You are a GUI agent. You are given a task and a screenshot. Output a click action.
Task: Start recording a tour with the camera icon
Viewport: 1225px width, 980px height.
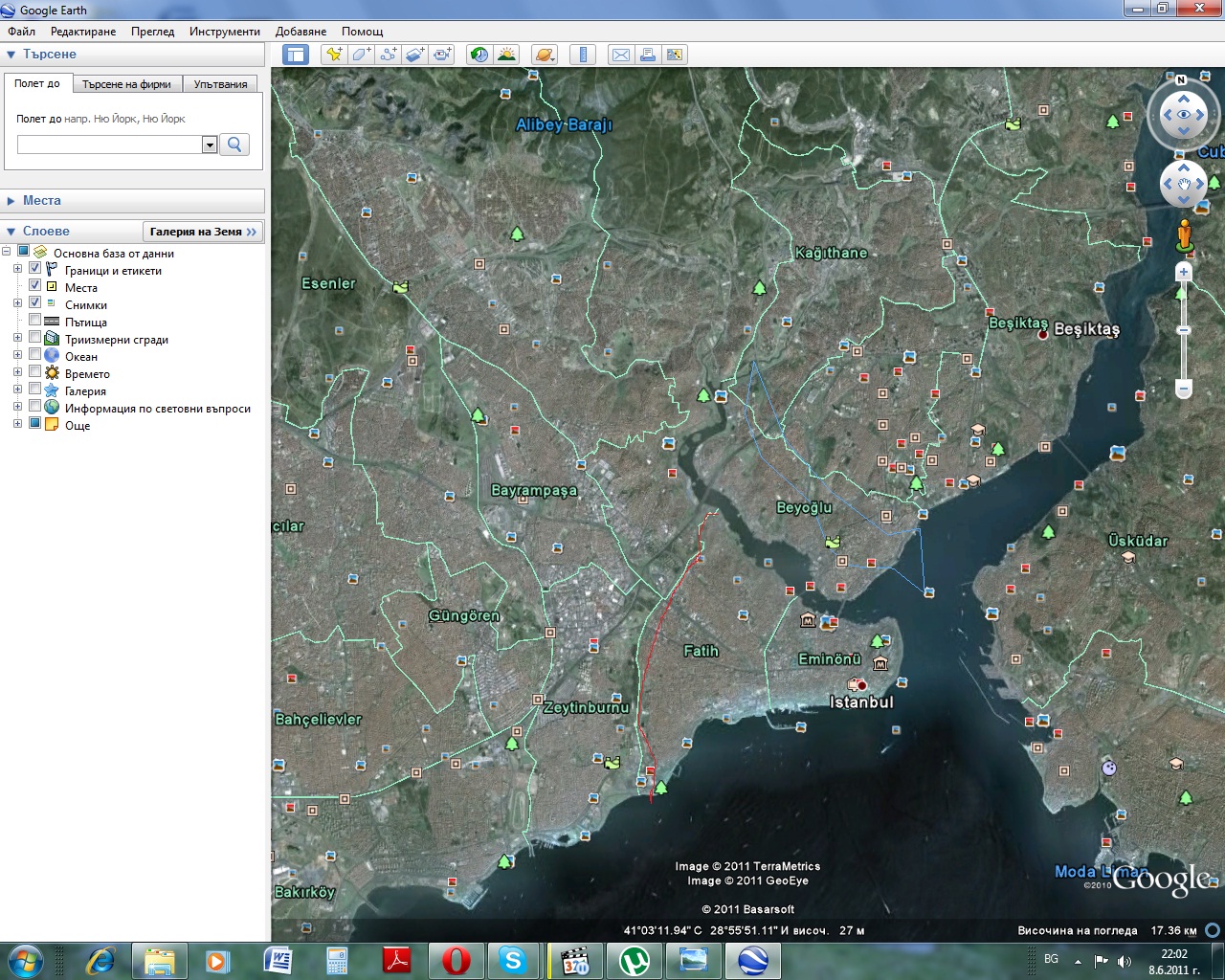tap(441, 55)
